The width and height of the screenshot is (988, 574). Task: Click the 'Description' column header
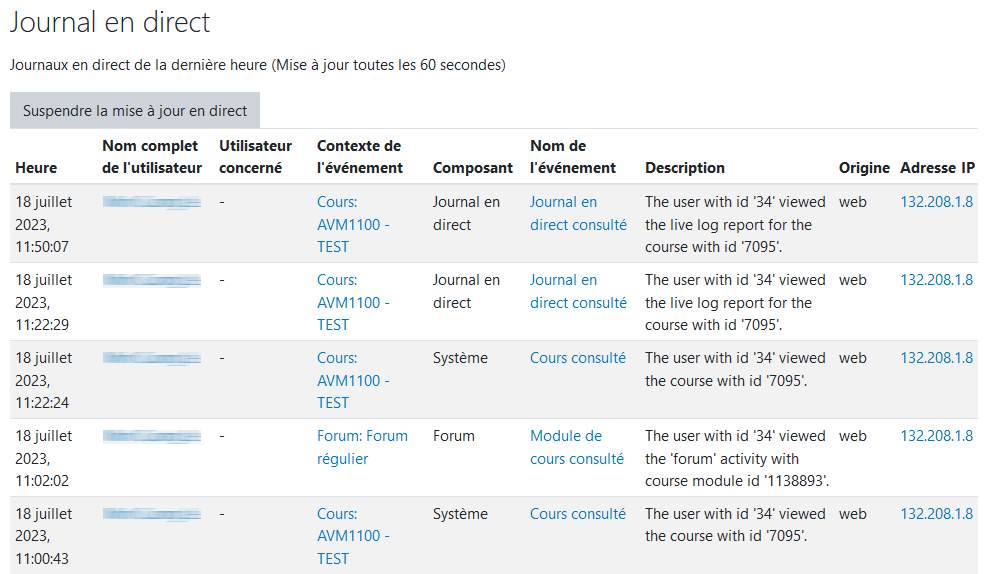685,168
